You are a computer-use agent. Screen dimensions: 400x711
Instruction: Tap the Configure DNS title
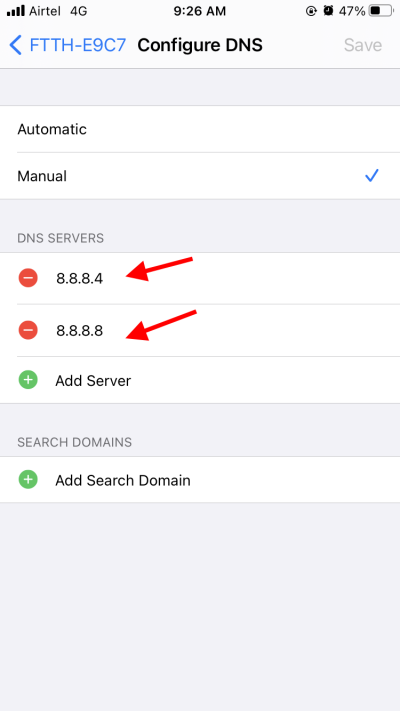(200, 45)
